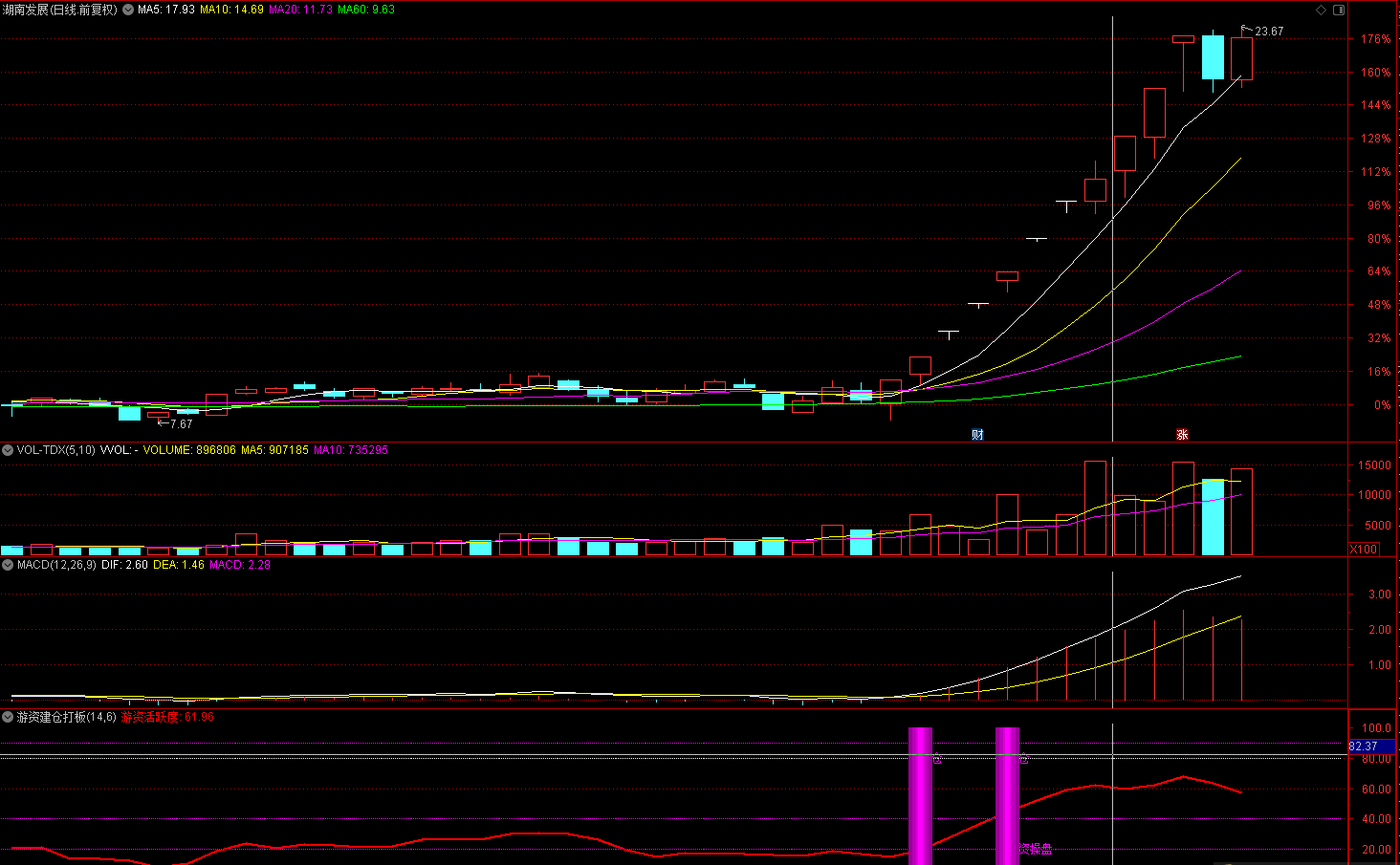The image size is (1400, 865).
Task: Open dropdown arrow after 湖南发展 chart title
Action: click(128, 10)
